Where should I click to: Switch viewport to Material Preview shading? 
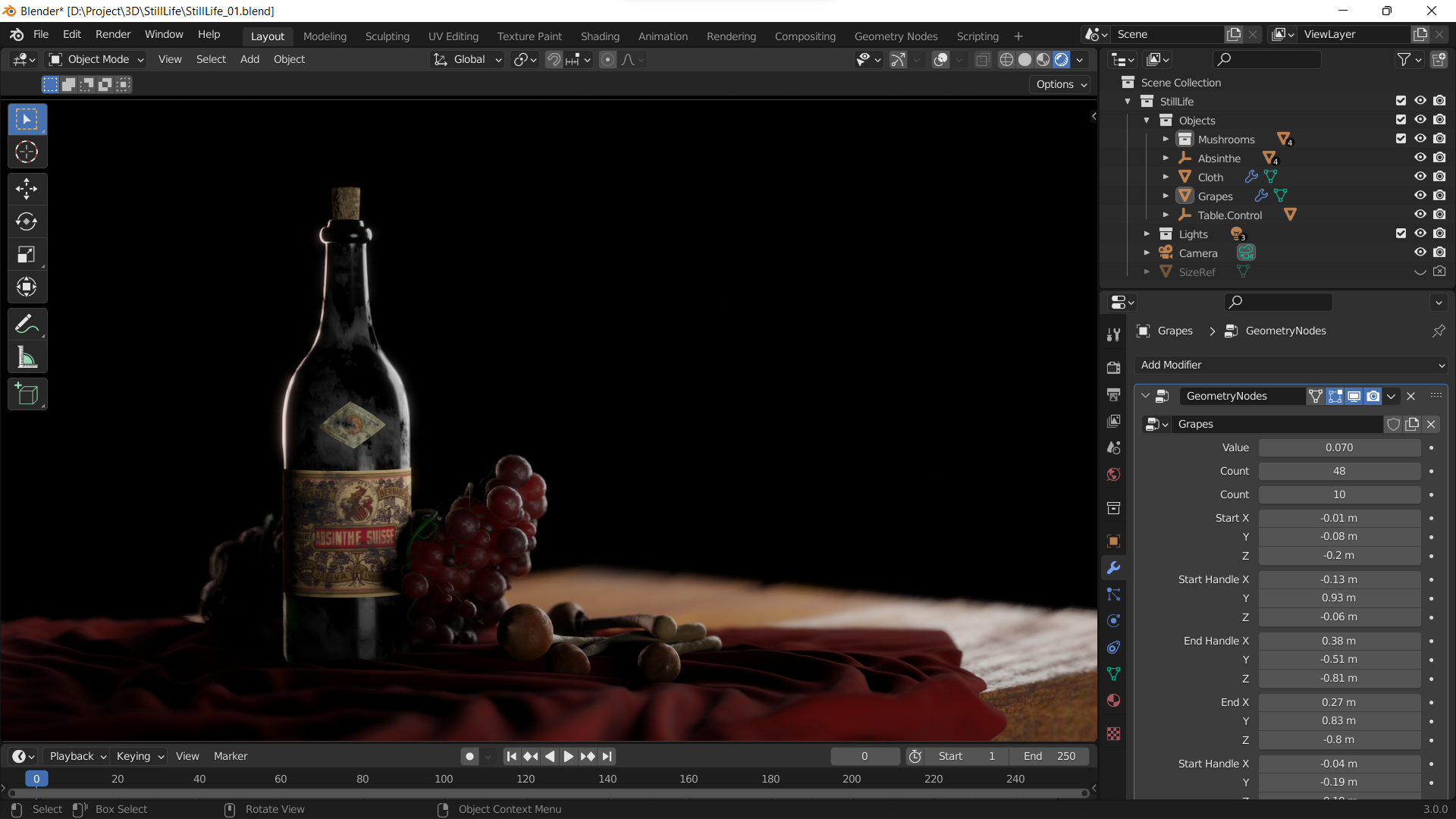click(x=1043, y=59)
